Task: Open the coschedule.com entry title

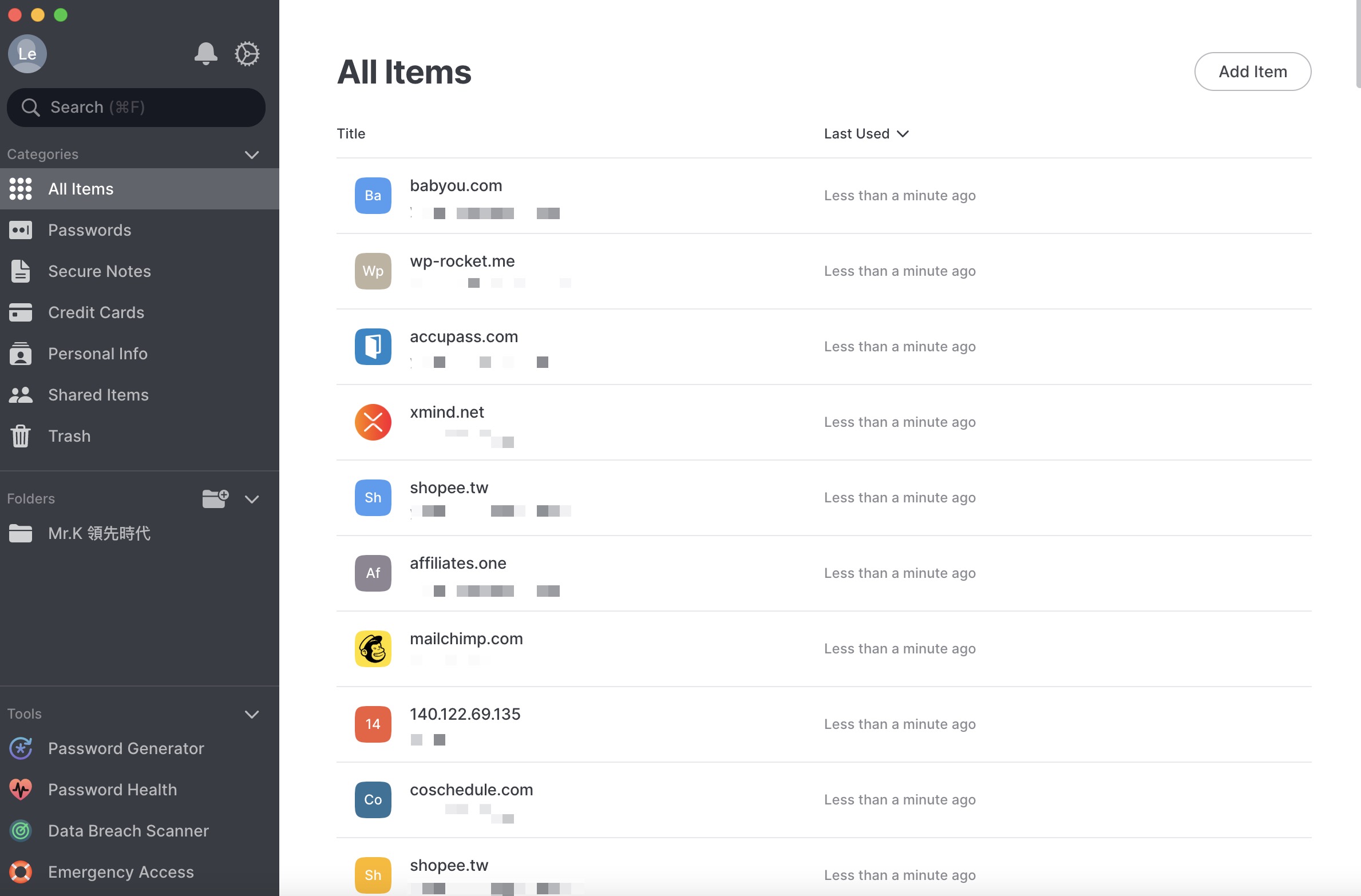Action: (472, 790)
